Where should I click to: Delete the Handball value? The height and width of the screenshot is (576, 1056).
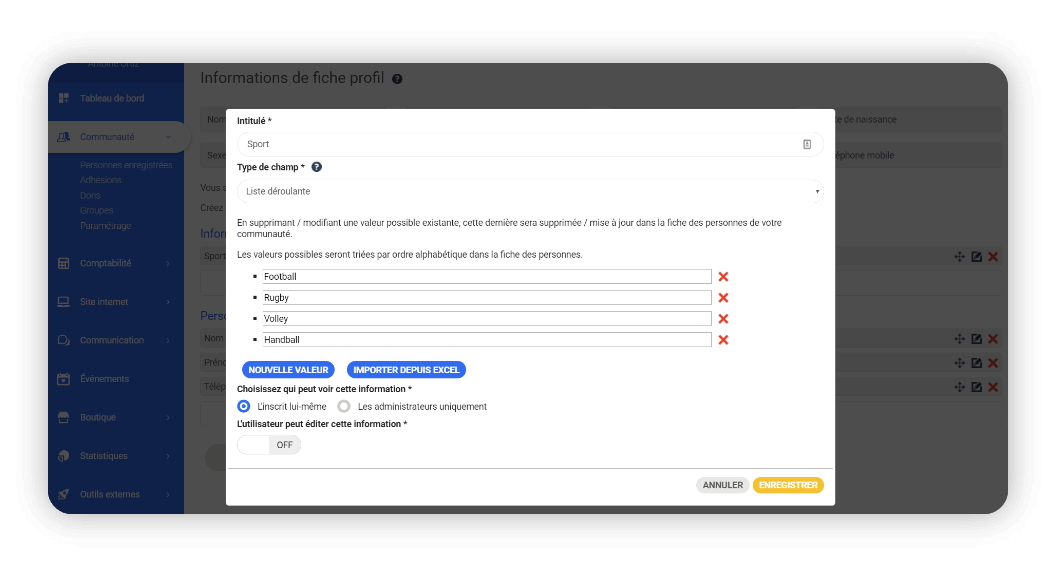pos(723,340)
